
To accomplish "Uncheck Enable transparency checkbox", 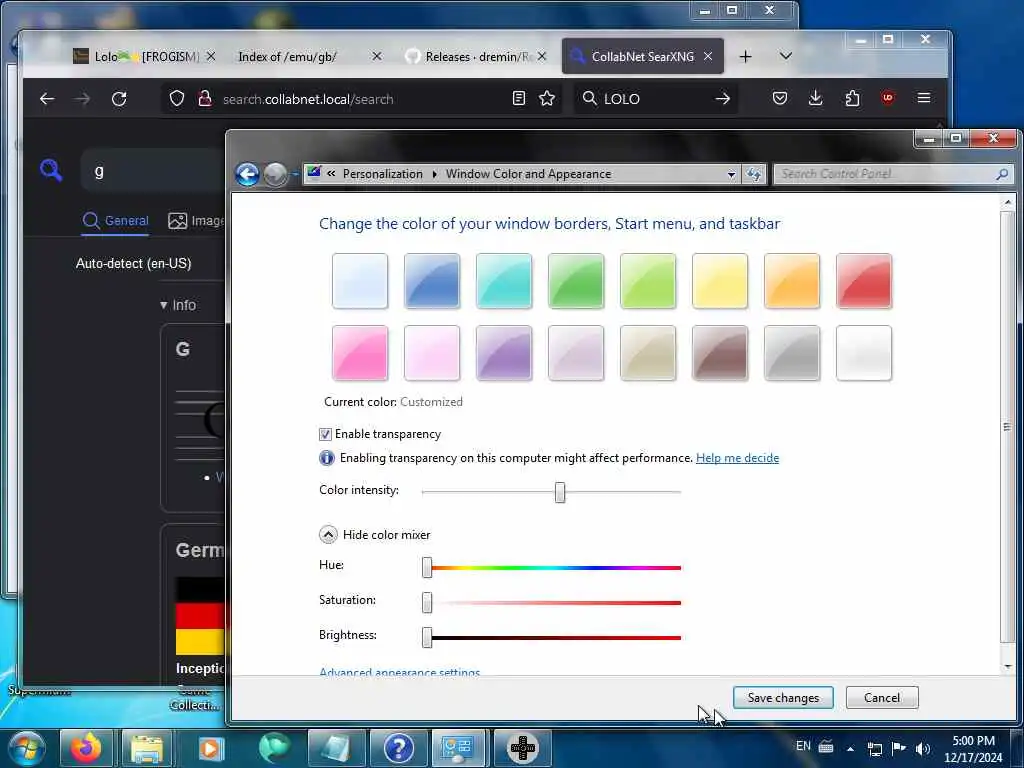I will 325,434.
